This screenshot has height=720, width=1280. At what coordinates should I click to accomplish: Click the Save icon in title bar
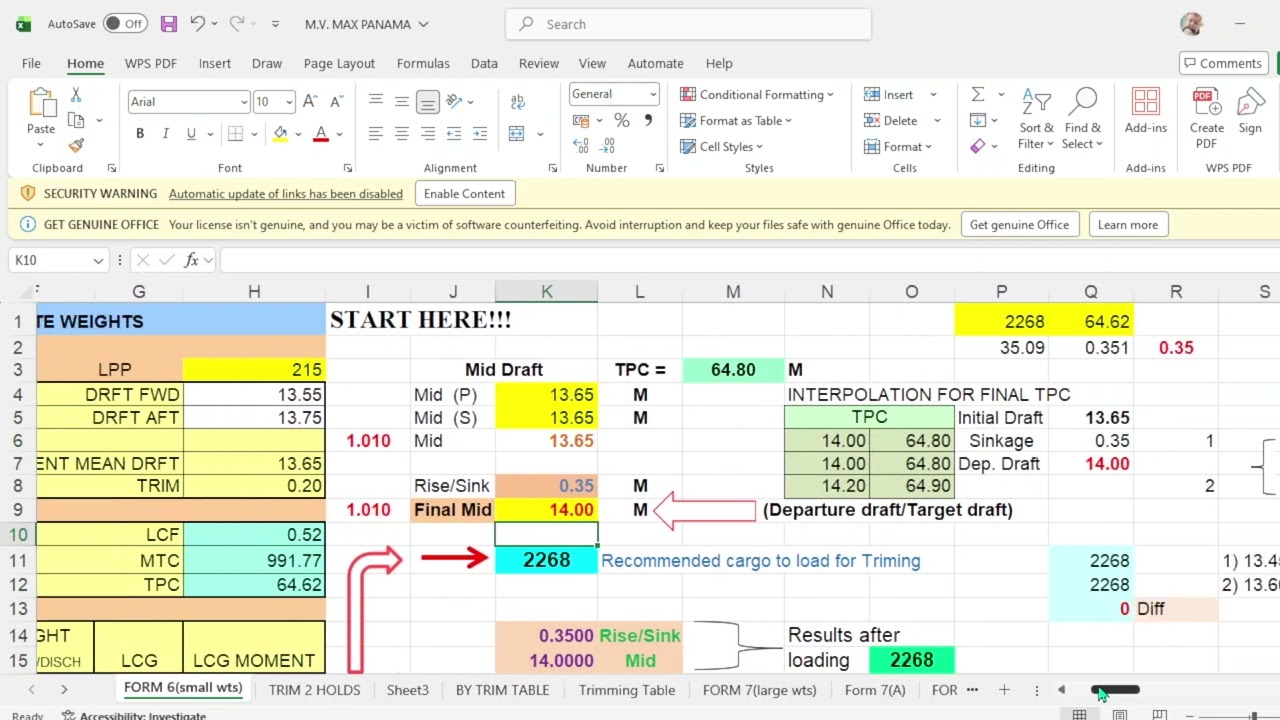click(x=168, y=24)
